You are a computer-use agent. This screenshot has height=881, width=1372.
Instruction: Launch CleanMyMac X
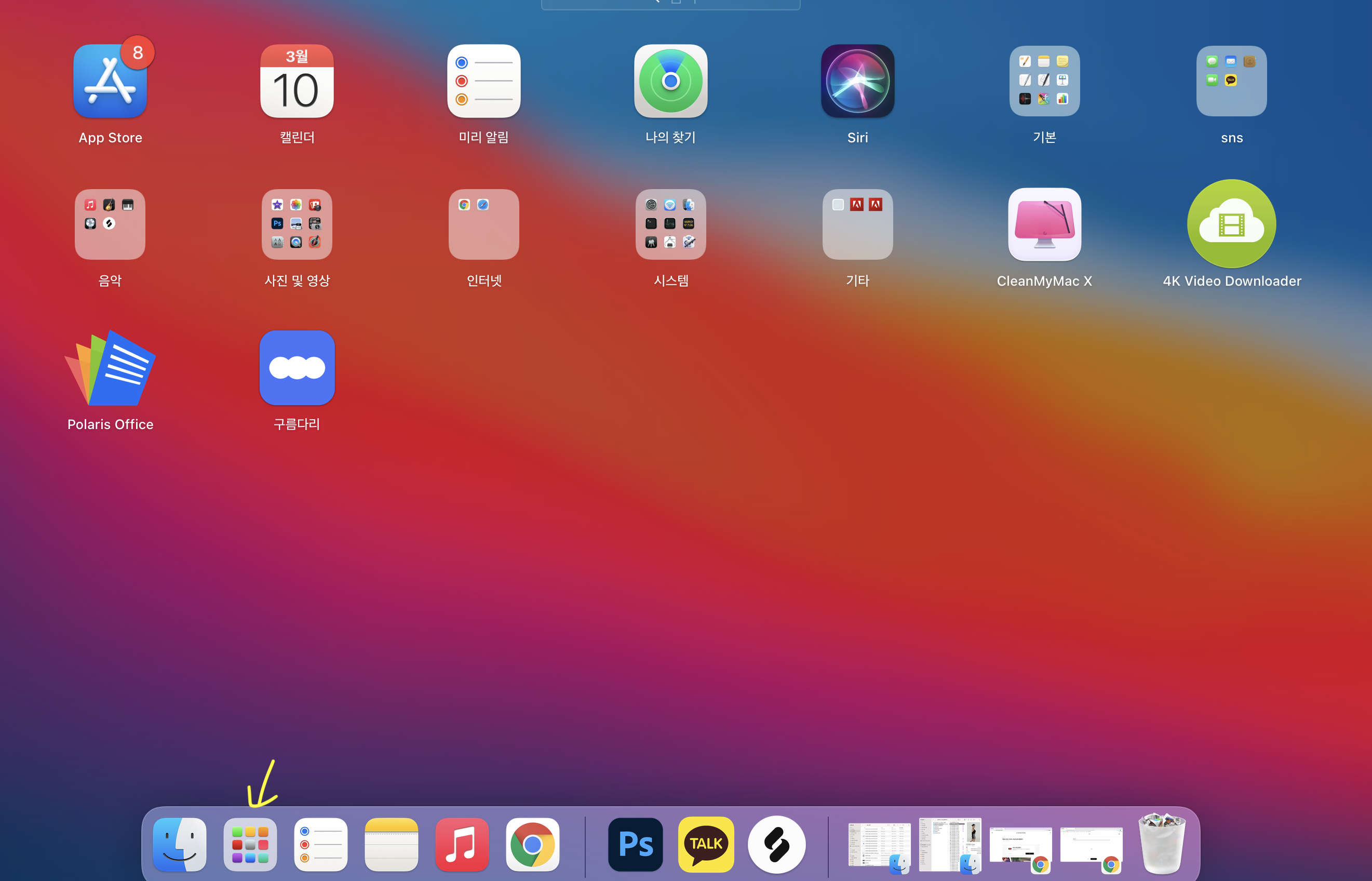click(x=1044, y=225)
